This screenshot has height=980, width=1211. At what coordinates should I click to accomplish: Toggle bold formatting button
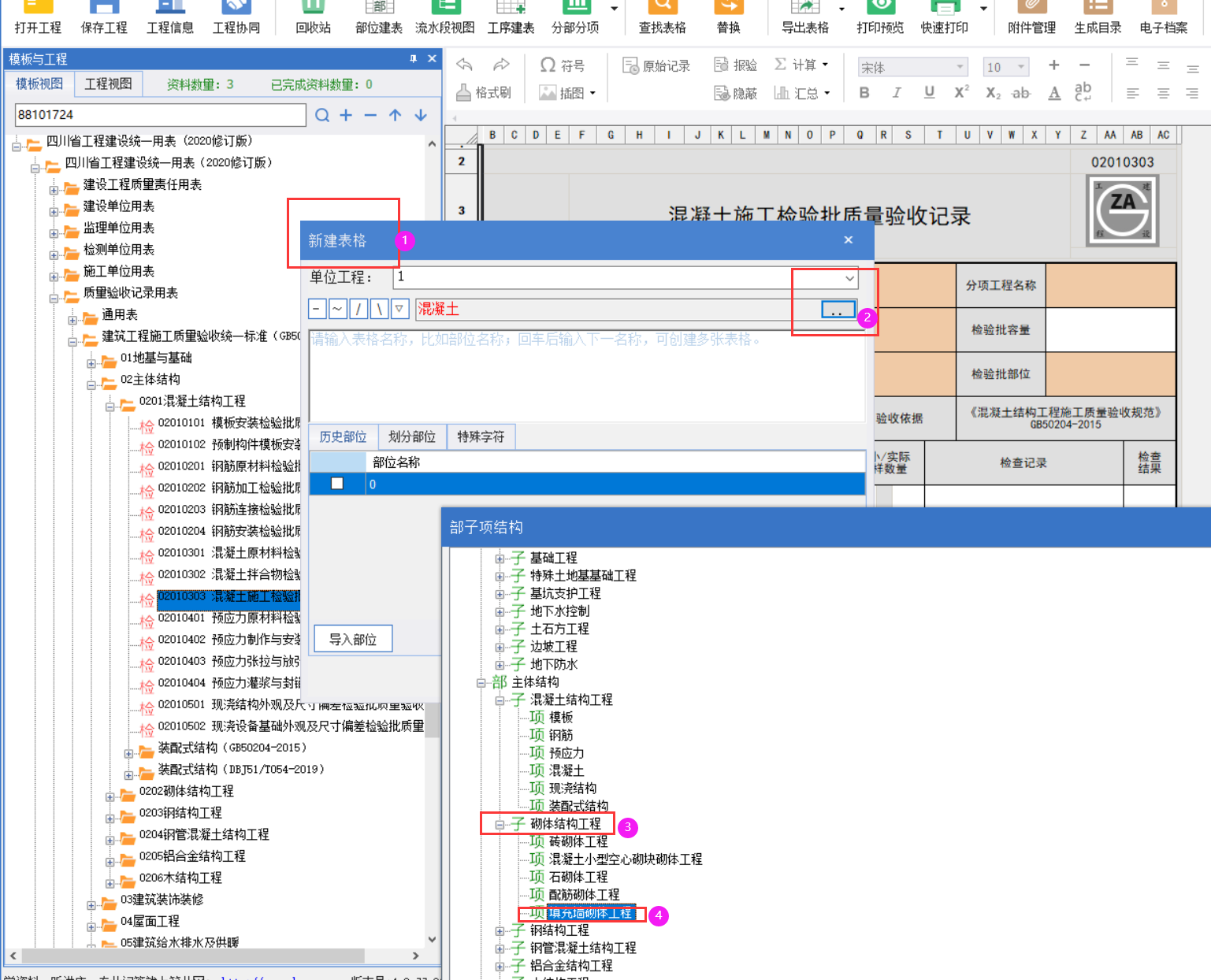[x=864, y=93]
